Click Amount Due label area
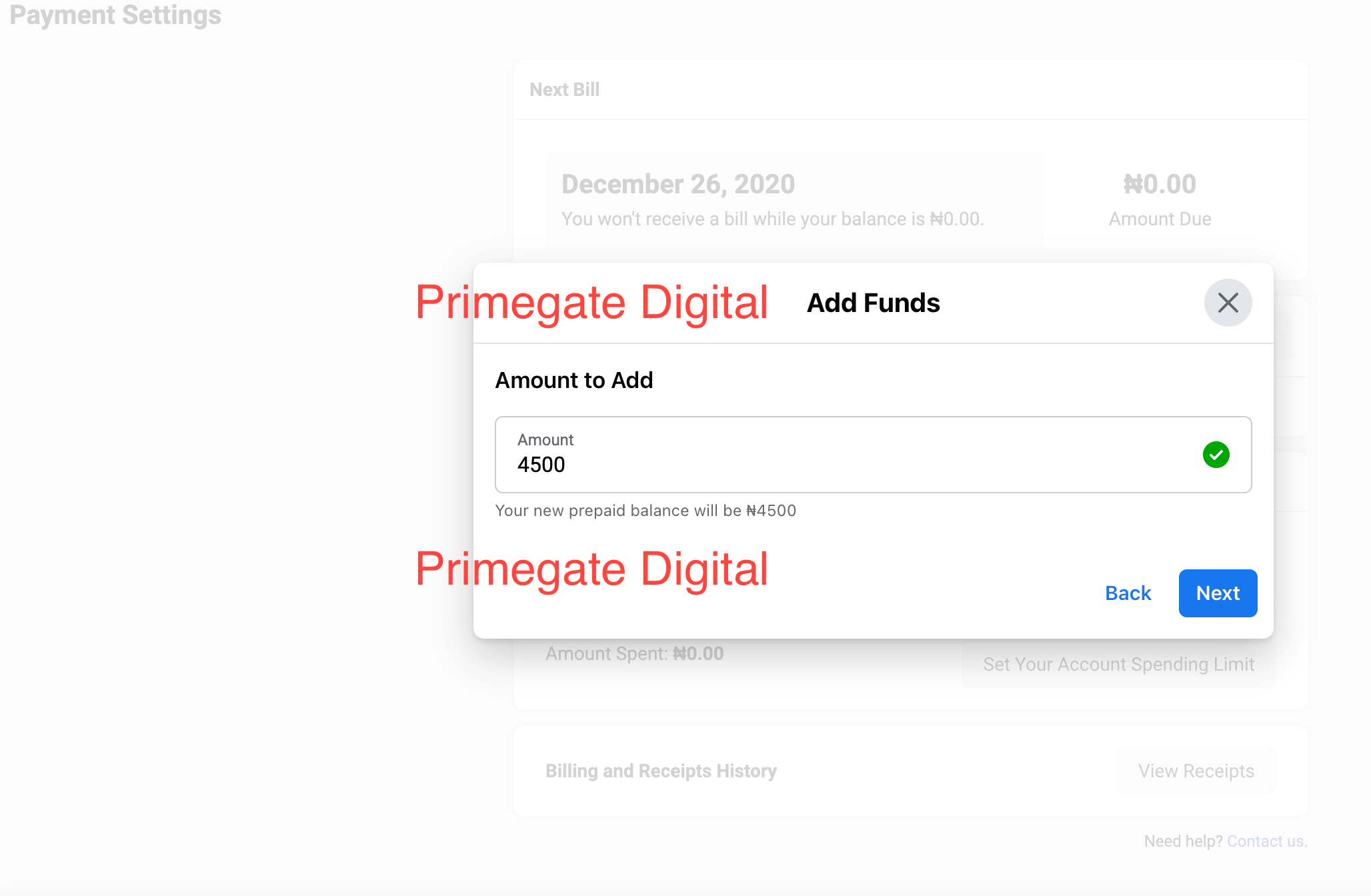This screenshot has width=1371, height=896. pyautogui.click(x=1159, y=218)
